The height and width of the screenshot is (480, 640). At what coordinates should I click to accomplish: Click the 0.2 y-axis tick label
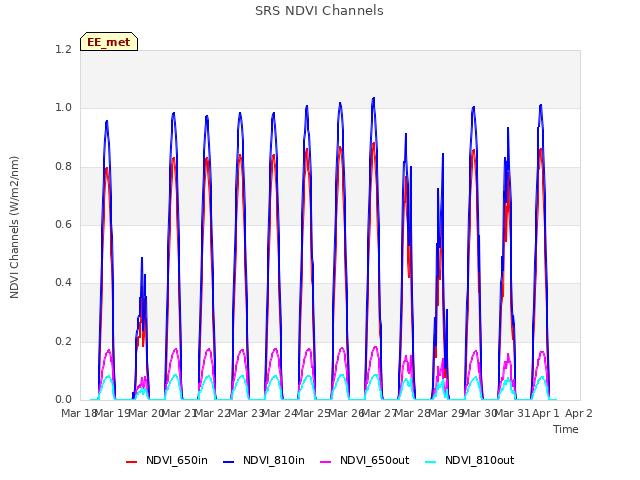[x=63, y=341]
